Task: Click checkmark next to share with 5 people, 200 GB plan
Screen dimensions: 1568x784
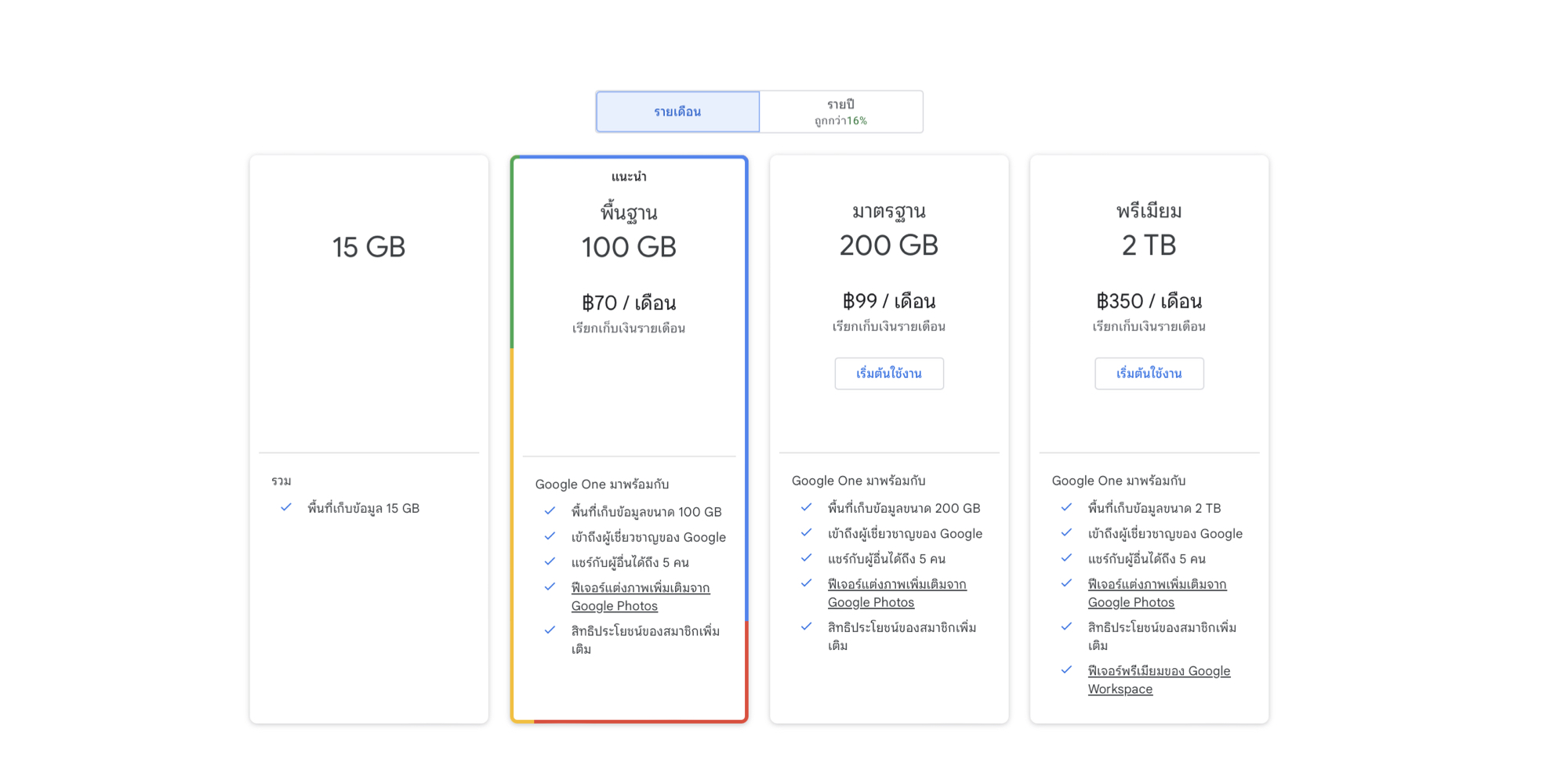Action: pyautogui.click(x=806, y=558)
